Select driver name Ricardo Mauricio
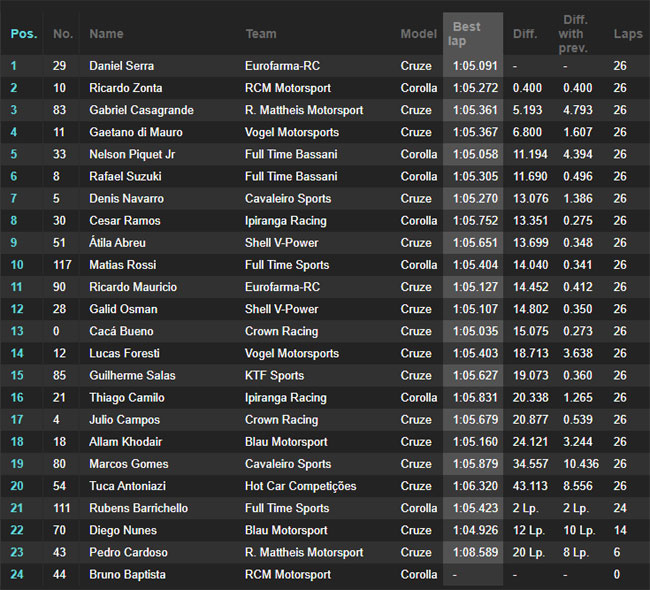 click(x=133, y=287)
